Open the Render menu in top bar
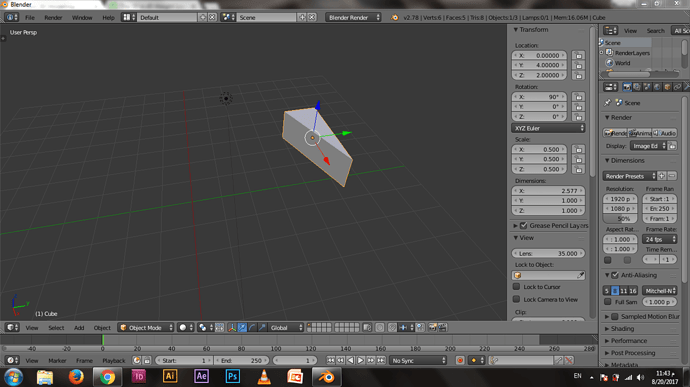The width and height of the screenshot is (690, 387). coord(53,18)
